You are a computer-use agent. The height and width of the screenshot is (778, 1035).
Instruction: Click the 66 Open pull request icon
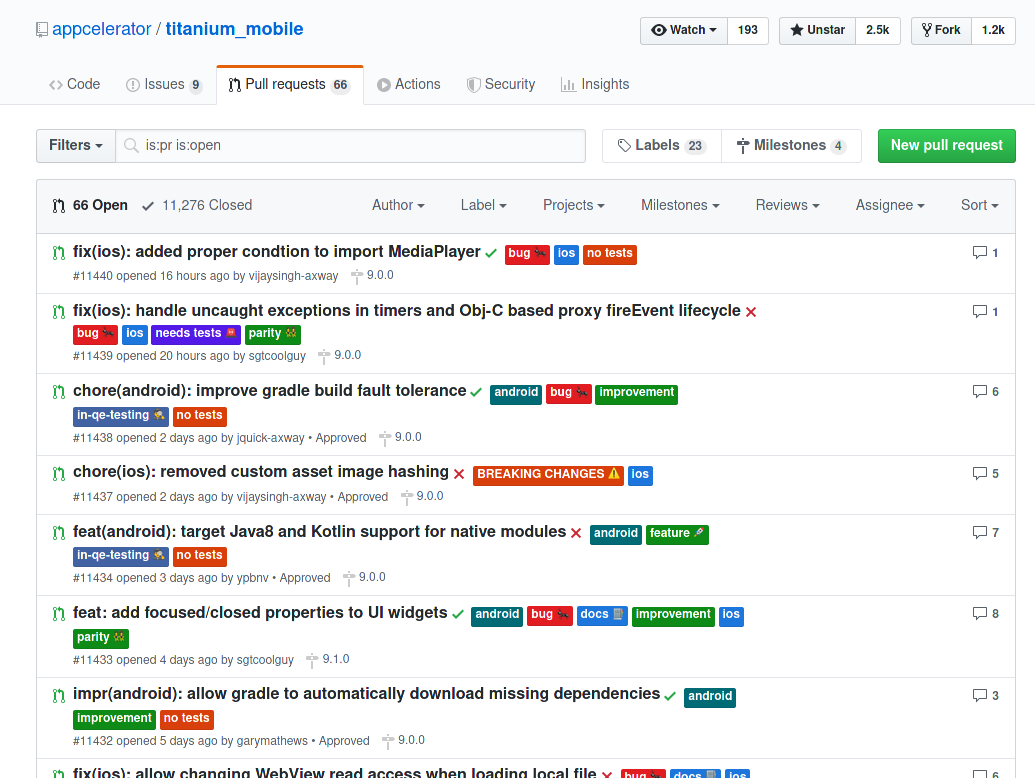[59, 206]
